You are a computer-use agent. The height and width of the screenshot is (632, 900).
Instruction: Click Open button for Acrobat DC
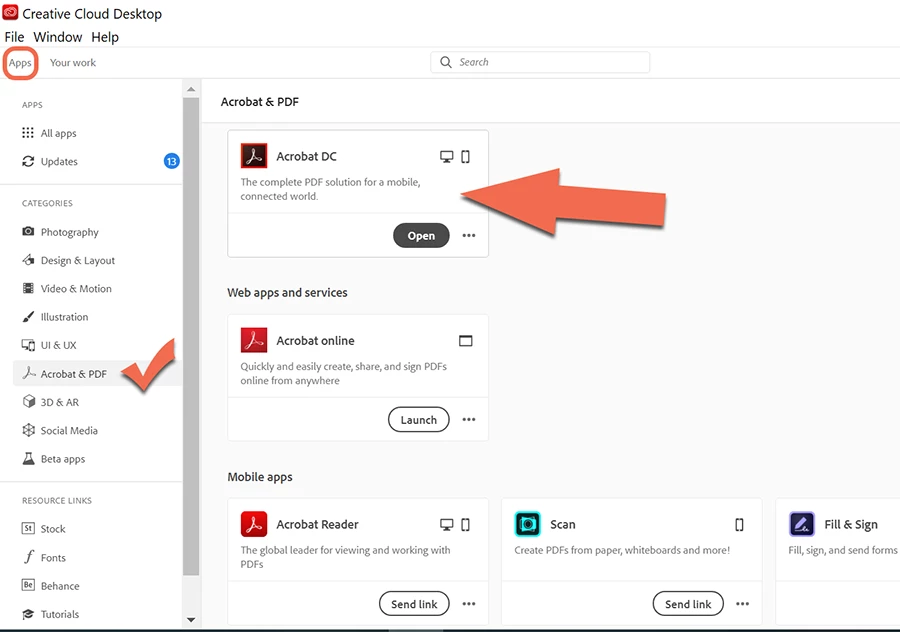[421, 235]
